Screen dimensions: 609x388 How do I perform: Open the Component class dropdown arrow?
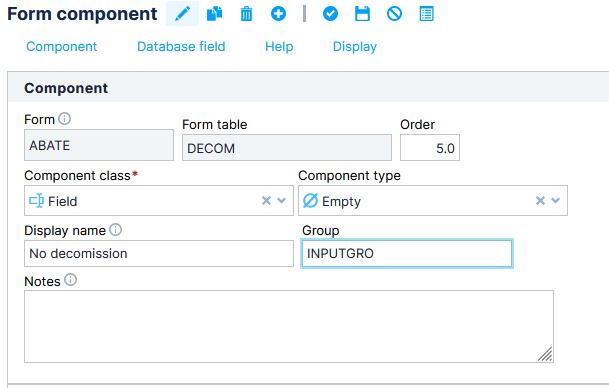click(x=282, y=200)
